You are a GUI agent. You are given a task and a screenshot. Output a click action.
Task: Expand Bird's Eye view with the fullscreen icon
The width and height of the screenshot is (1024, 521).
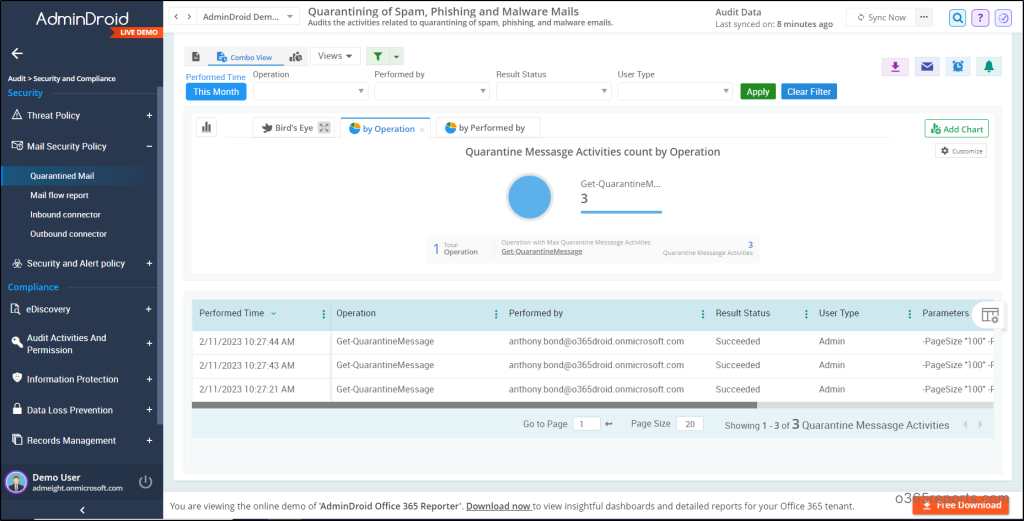(x=324, y=128)
